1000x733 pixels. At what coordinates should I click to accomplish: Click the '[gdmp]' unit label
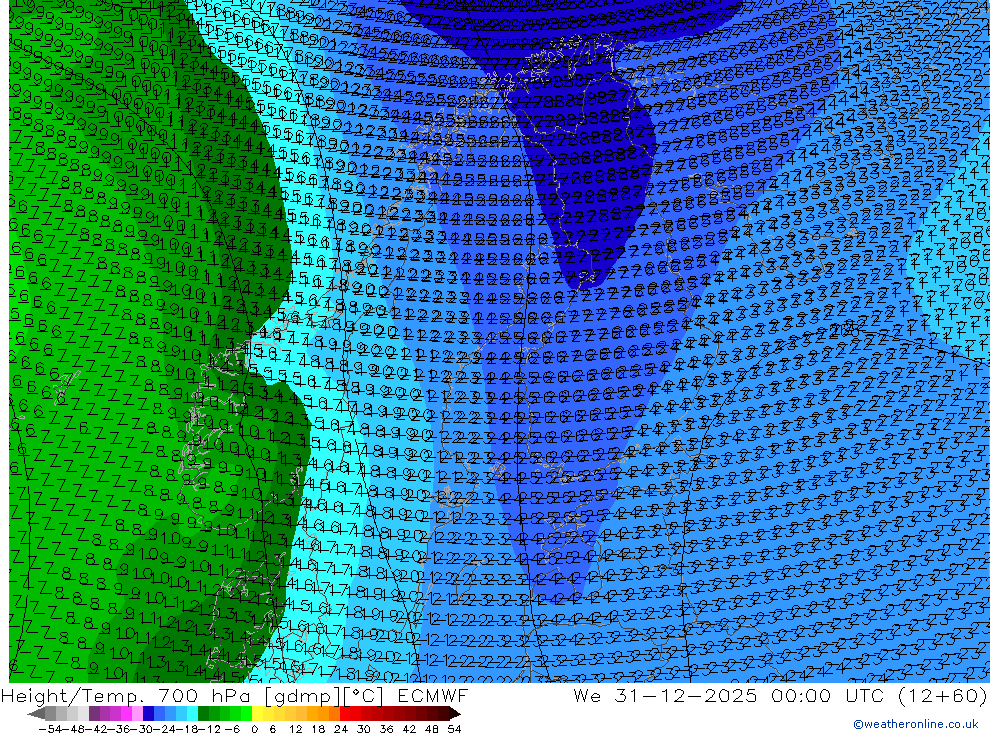302,697
